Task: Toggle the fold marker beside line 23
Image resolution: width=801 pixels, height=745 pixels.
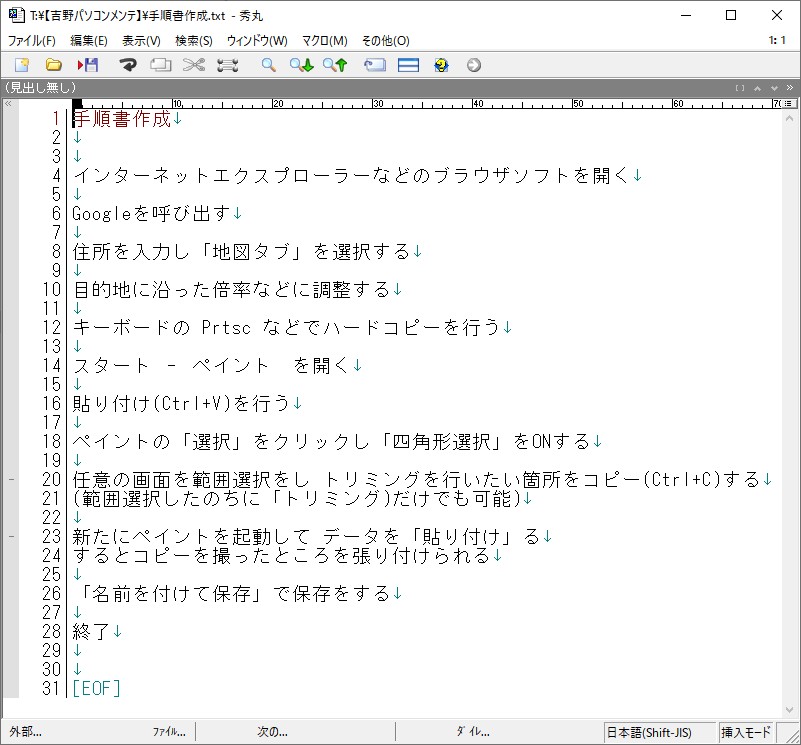Action: (x=11, y=537)
